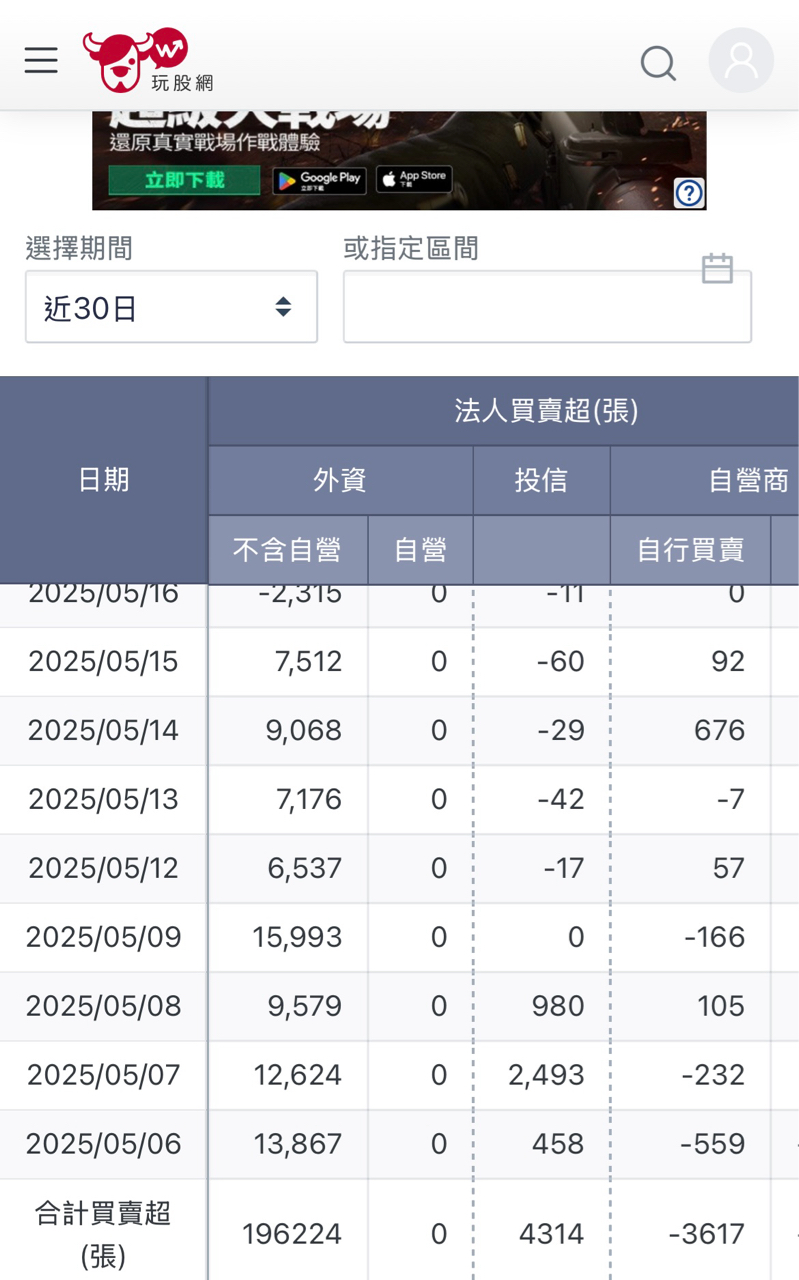Click the 合計買賣超 (張) total label
This screenshot has height=1280, width=799.
pyautogui.click(x=103, y=1234)
